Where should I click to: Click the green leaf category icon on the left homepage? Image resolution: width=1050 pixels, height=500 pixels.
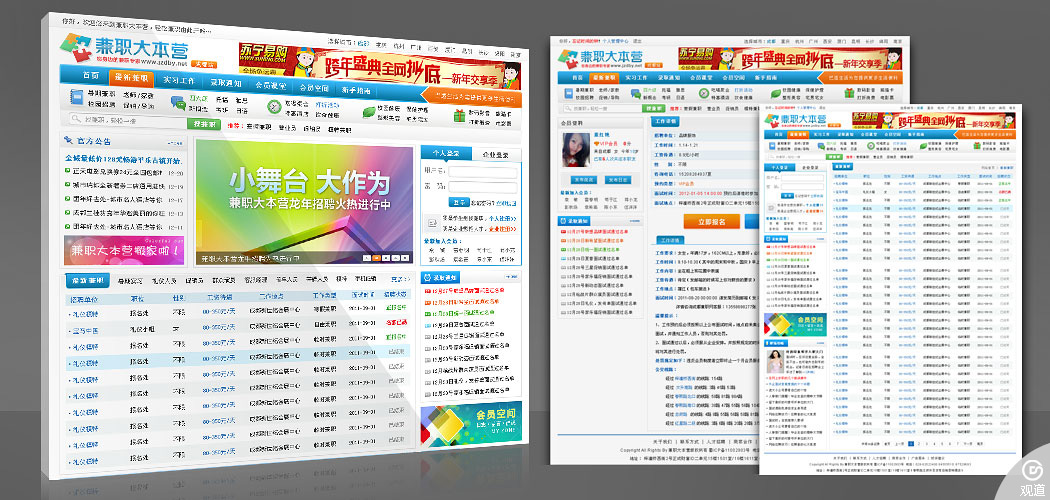coord(369,111)
